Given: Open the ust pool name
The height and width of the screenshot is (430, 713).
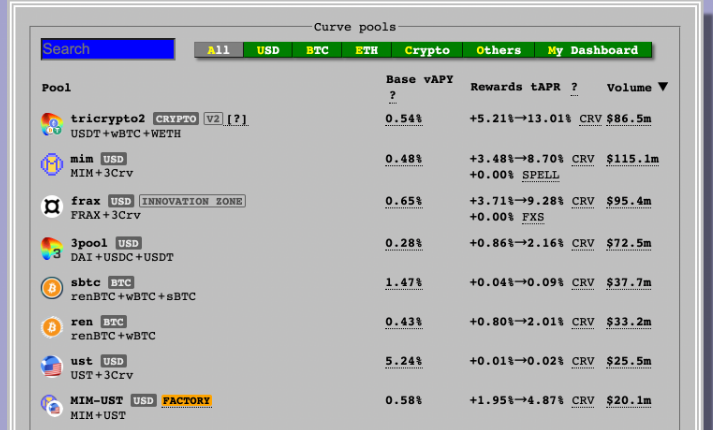Looking at the screenshot, I should click(x=82, y=361).
